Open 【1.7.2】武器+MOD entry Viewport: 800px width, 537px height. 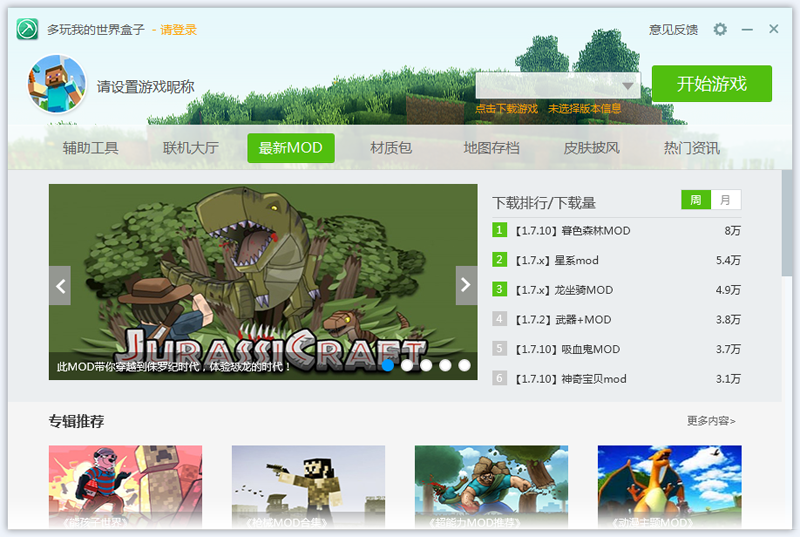(563, 319)
